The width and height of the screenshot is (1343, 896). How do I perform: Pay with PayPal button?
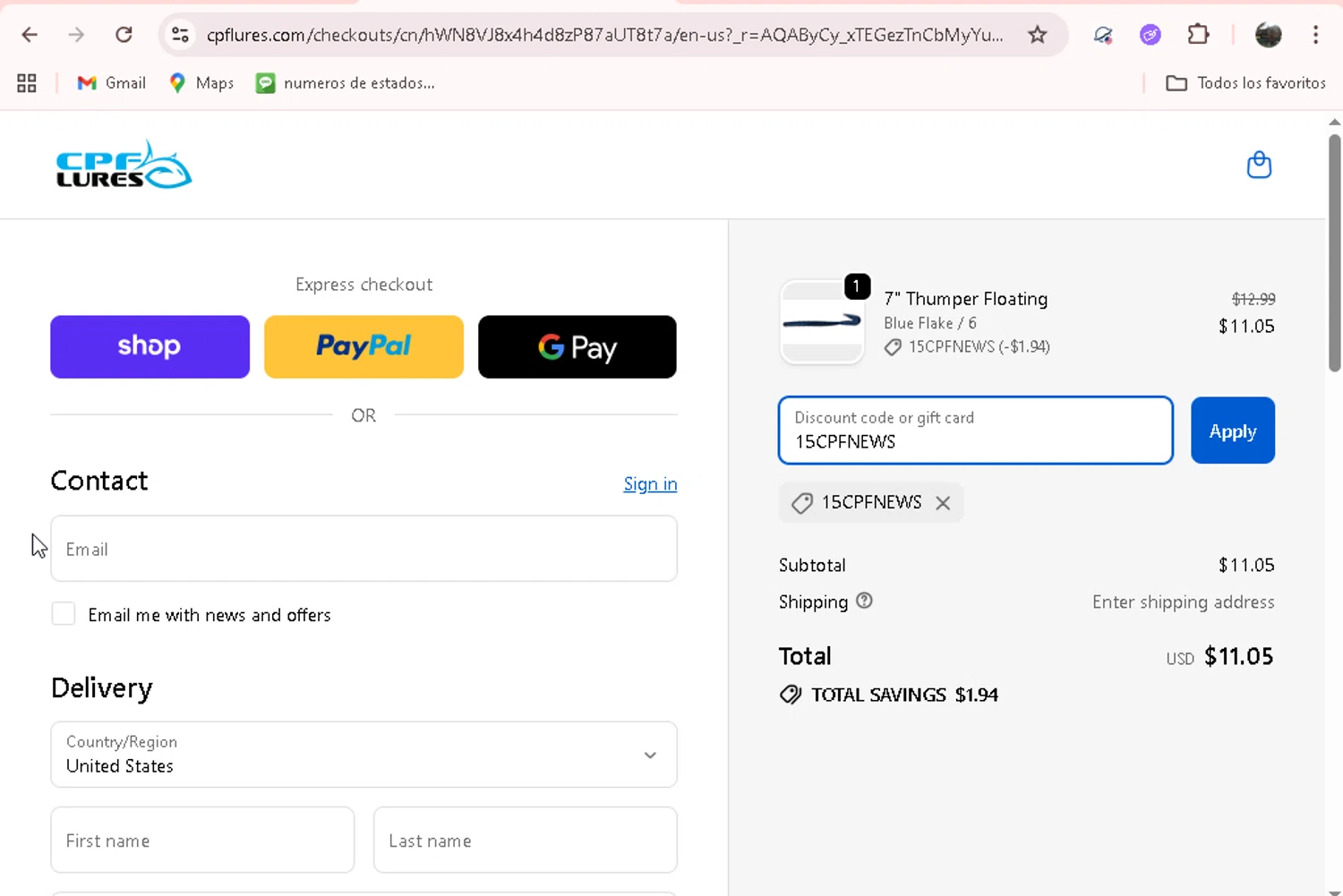pos(364,346)
